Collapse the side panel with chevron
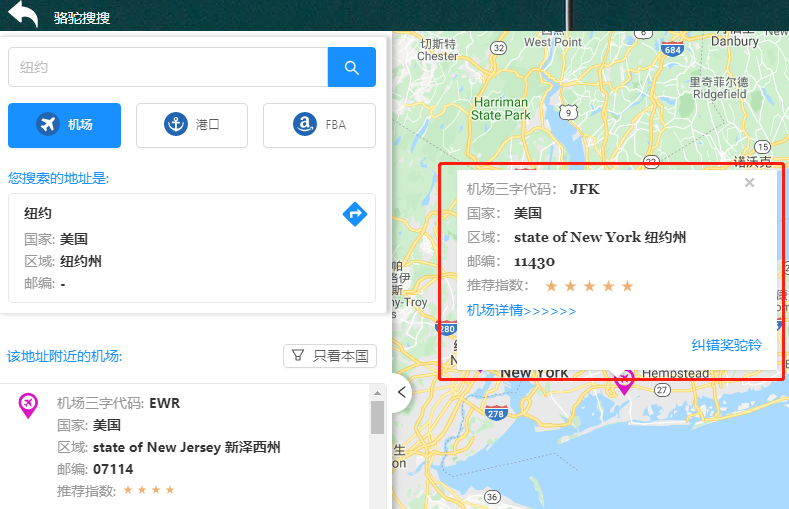Image resolution: width=789 pixels, height=509 pixels. (x=402, y=392)
